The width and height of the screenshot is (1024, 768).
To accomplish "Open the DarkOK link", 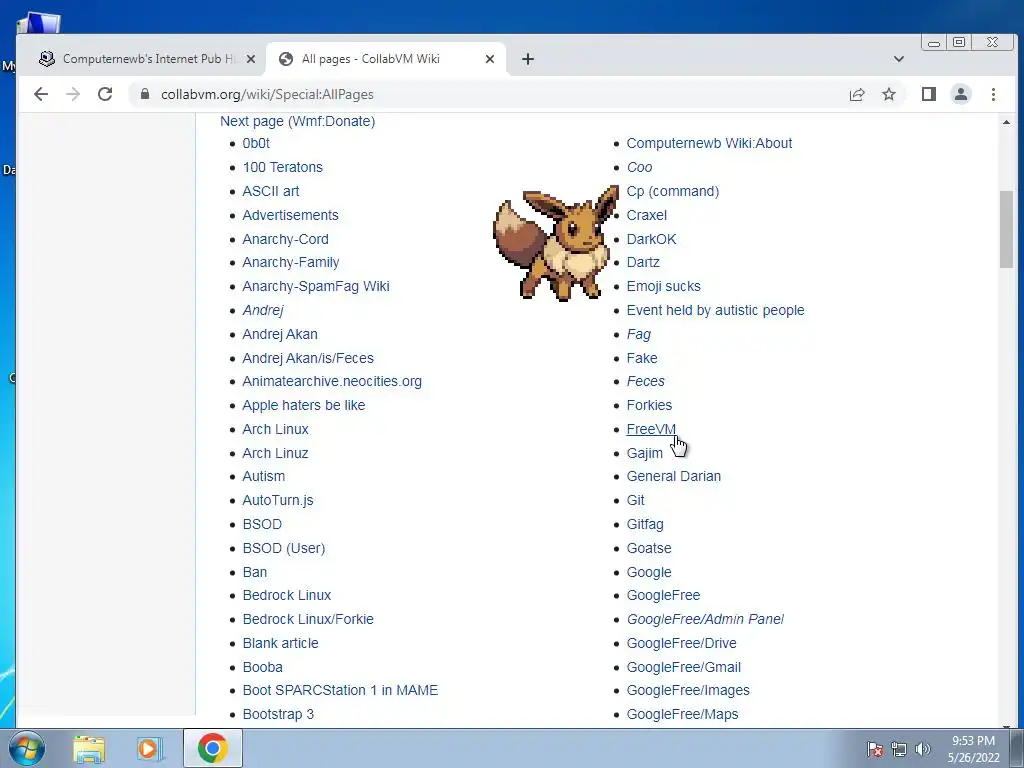I will [x=651, y=239].
